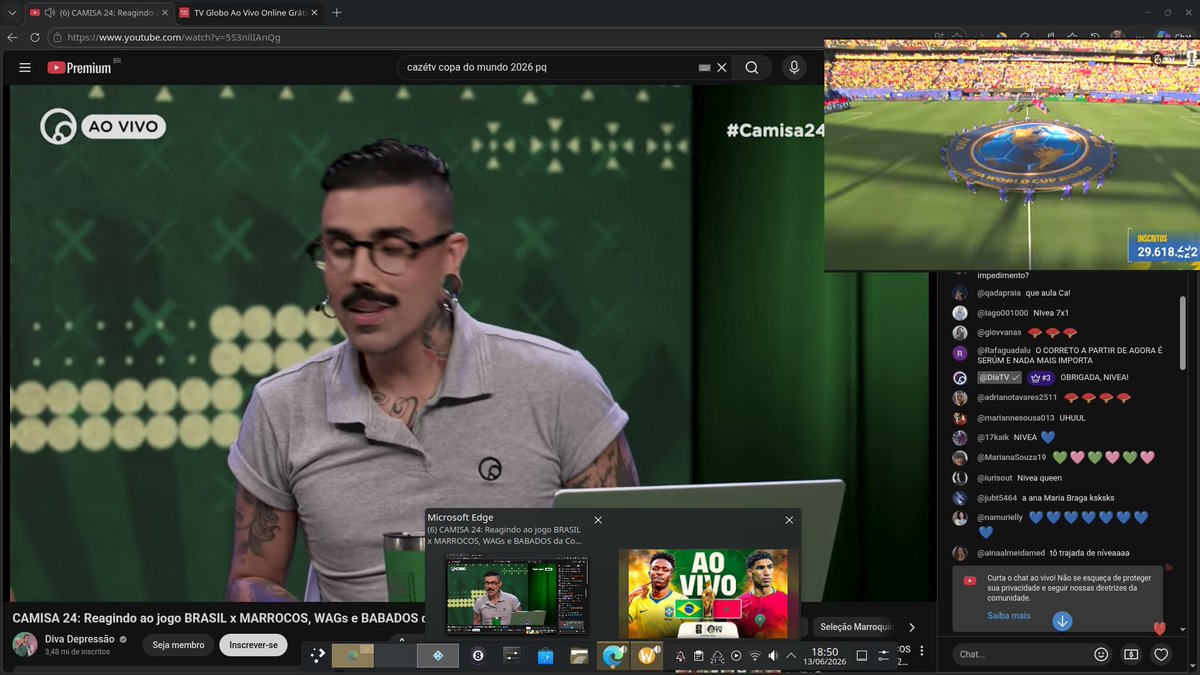Expand hidden system tray icons

point(791,656)
